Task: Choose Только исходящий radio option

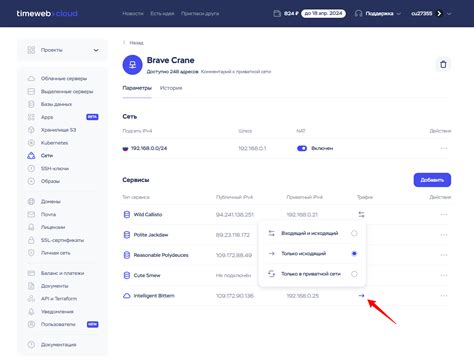Action: (354, 254)
